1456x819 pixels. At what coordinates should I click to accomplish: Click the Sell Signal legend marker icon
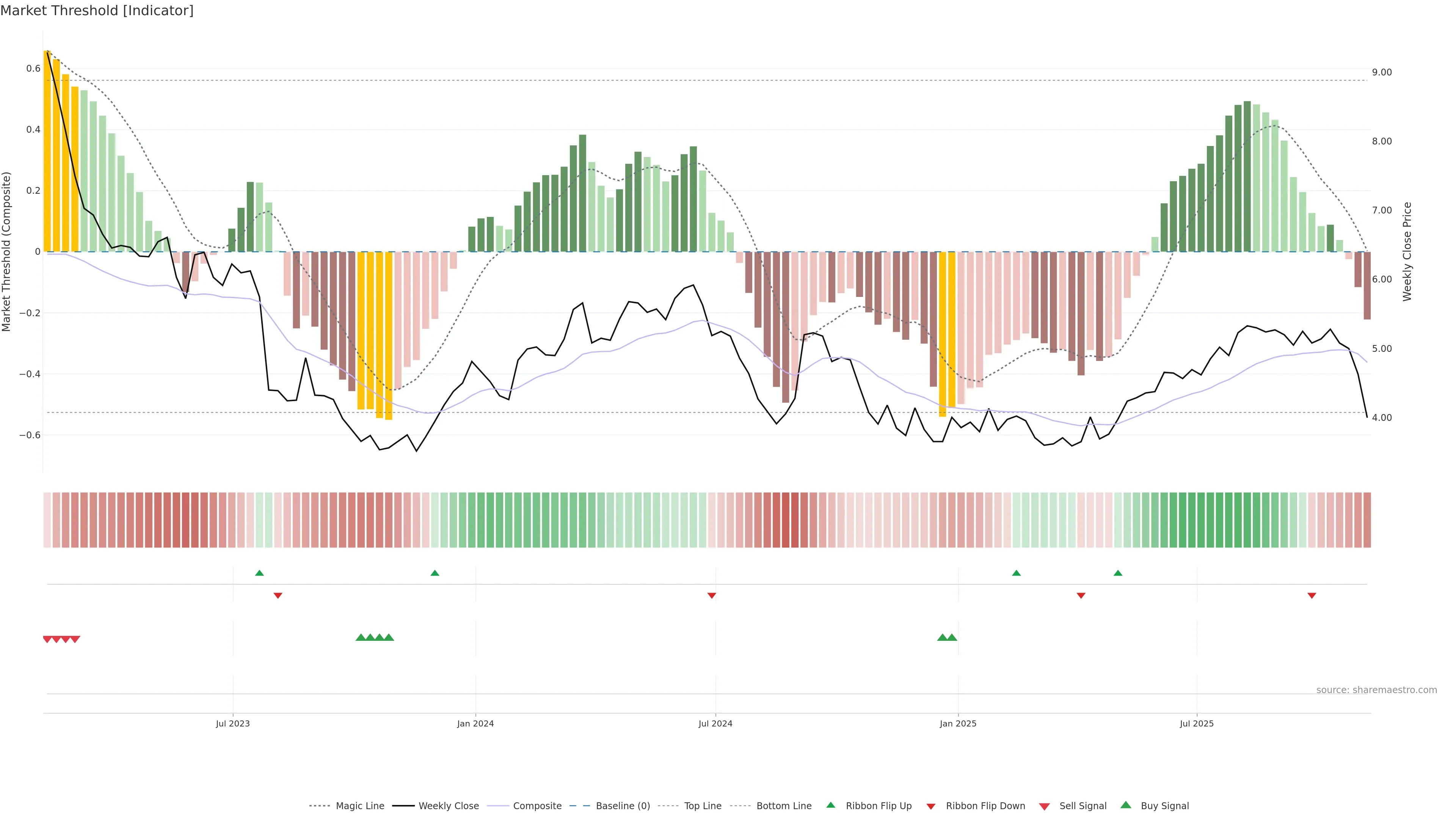[1044, 806]
